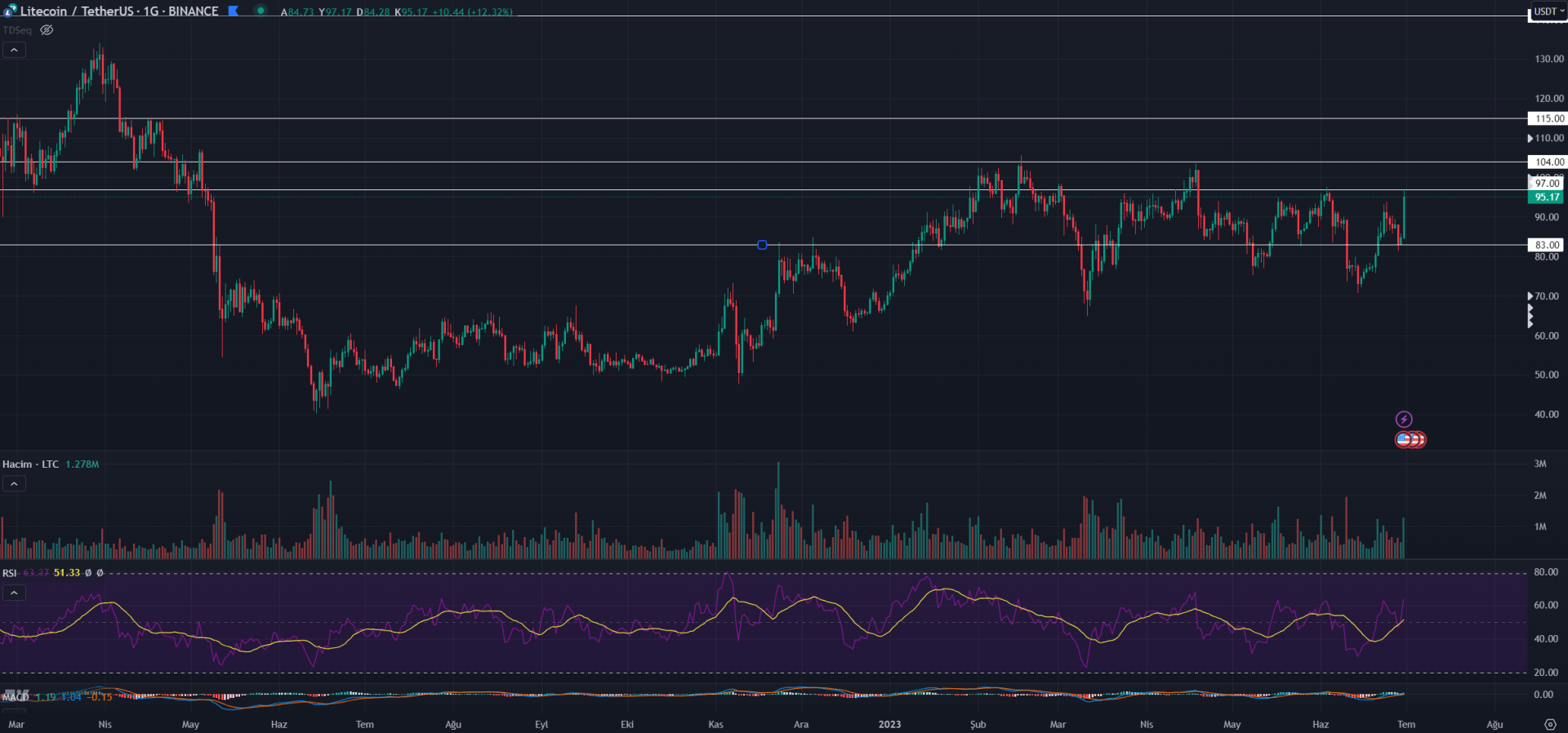Collapse the Hacim volume pane legend
This screenshot has height=733, width=1568.
coord(14,484)
